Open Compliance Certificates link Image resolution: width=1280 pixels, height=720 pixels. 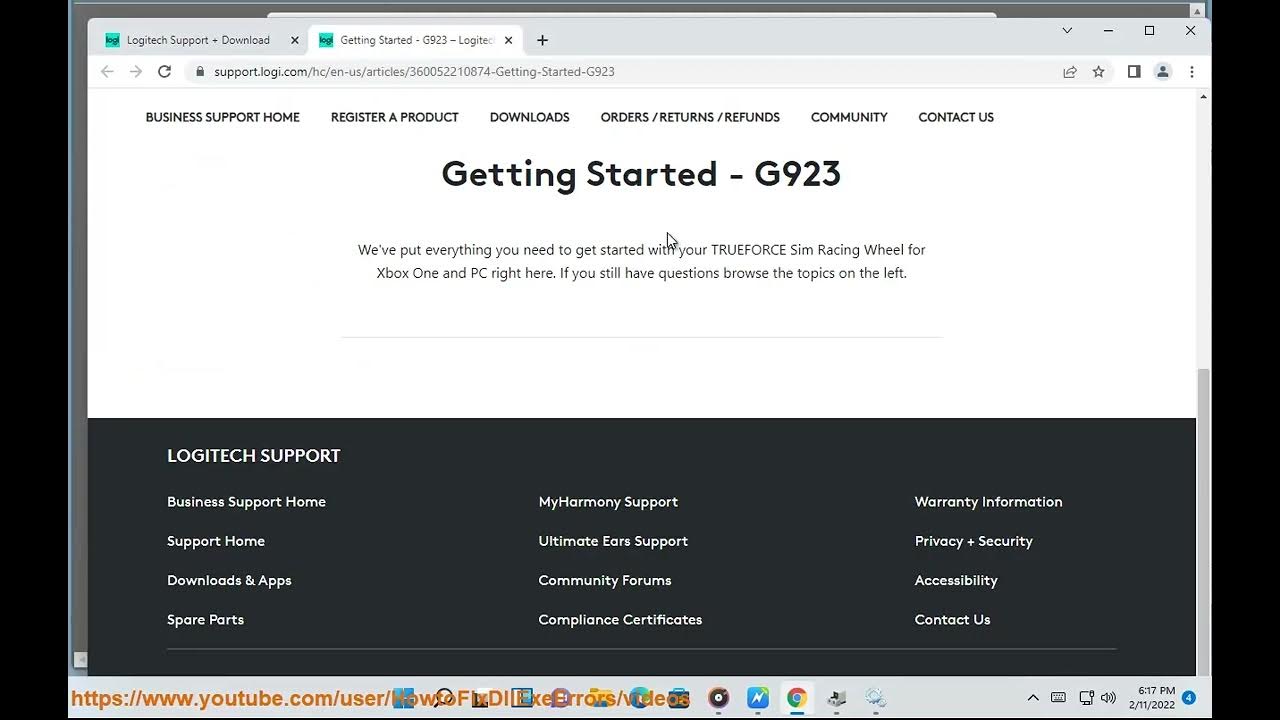(x=620, y=620)
